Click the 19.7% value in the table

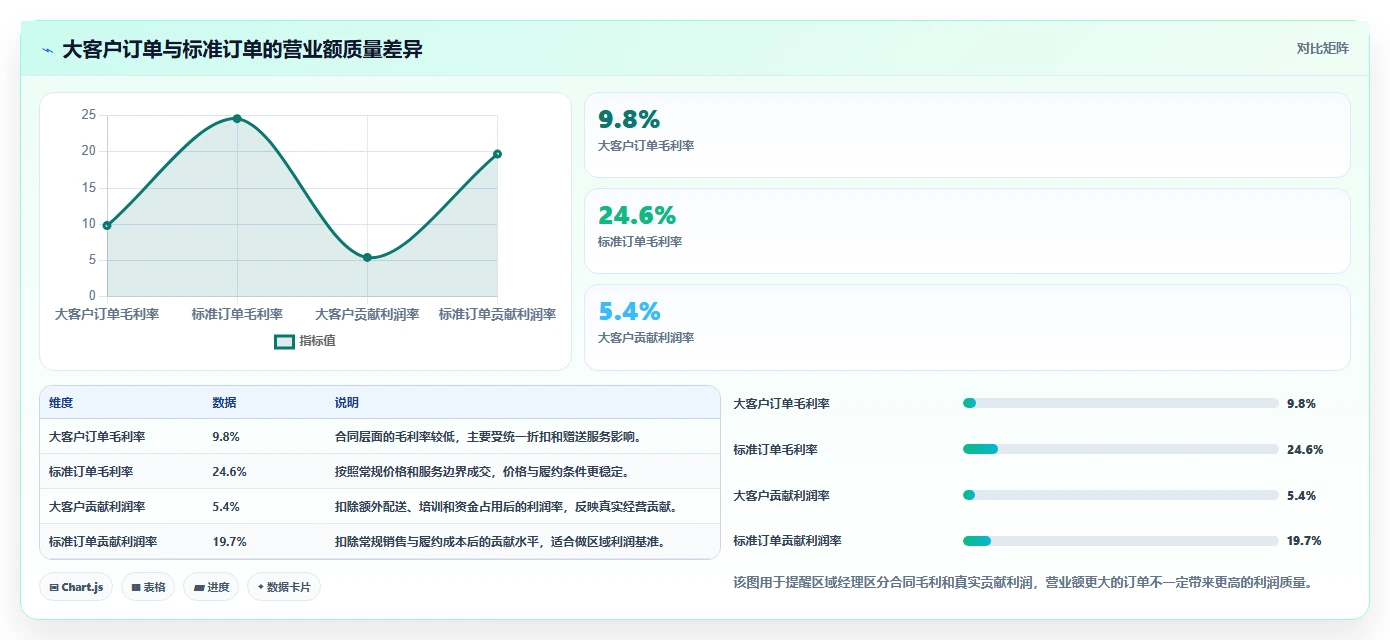click(229, 542)
